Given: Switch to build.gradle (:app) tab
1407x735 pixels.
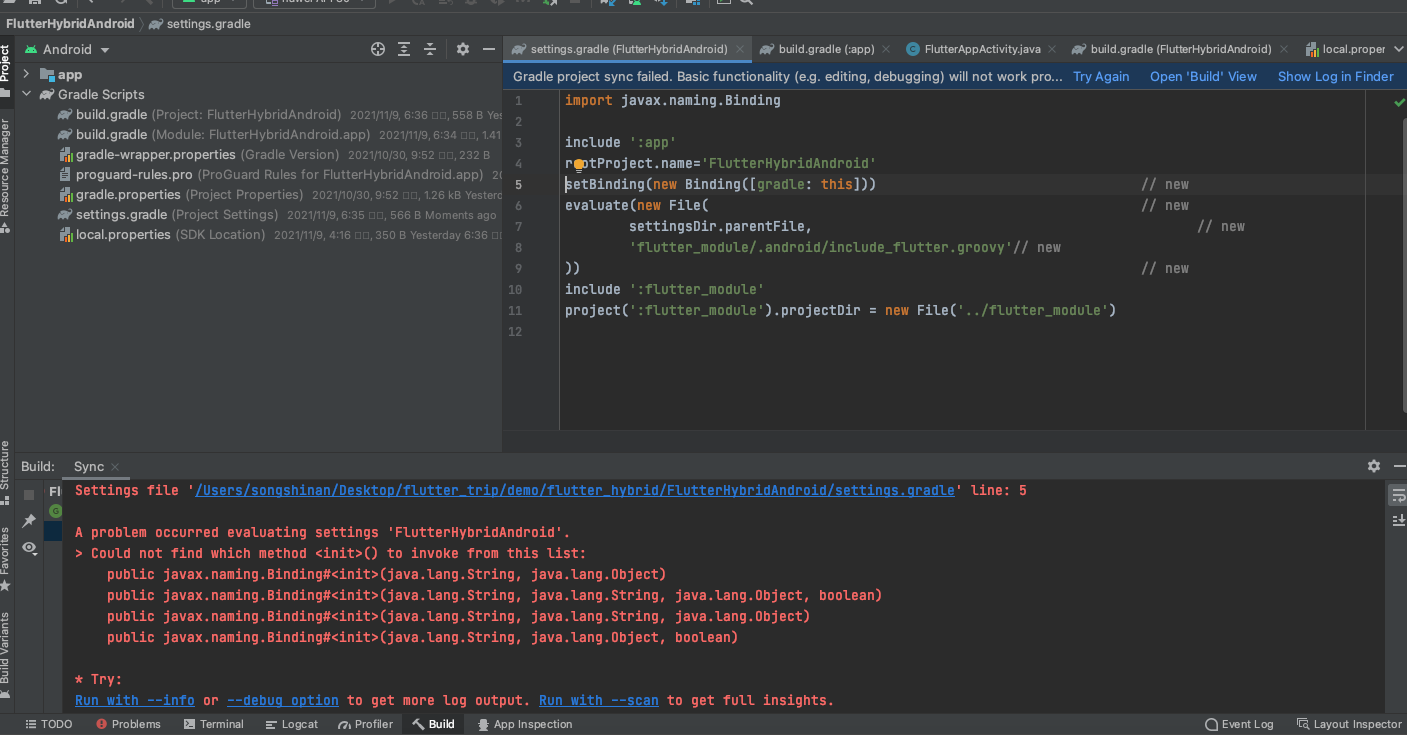Looking at the screenshot, I should [826, 49].
